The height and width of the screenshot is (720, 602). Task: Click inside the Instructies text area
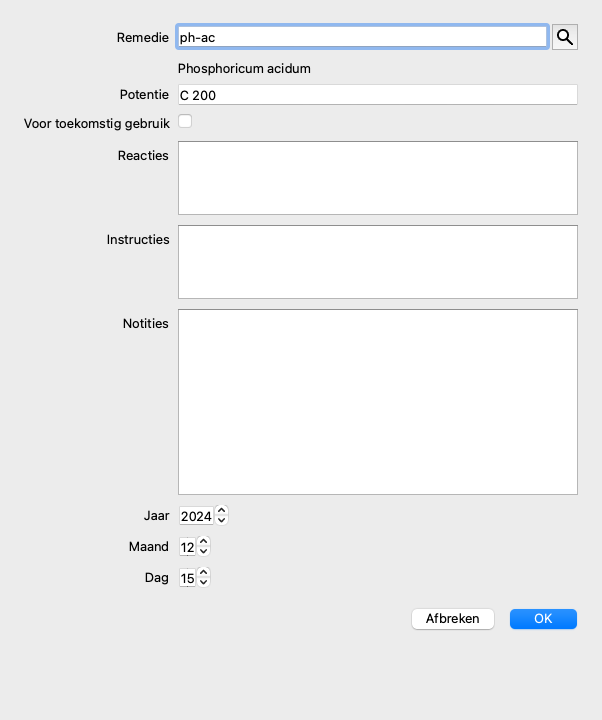[x=377, y=262]
